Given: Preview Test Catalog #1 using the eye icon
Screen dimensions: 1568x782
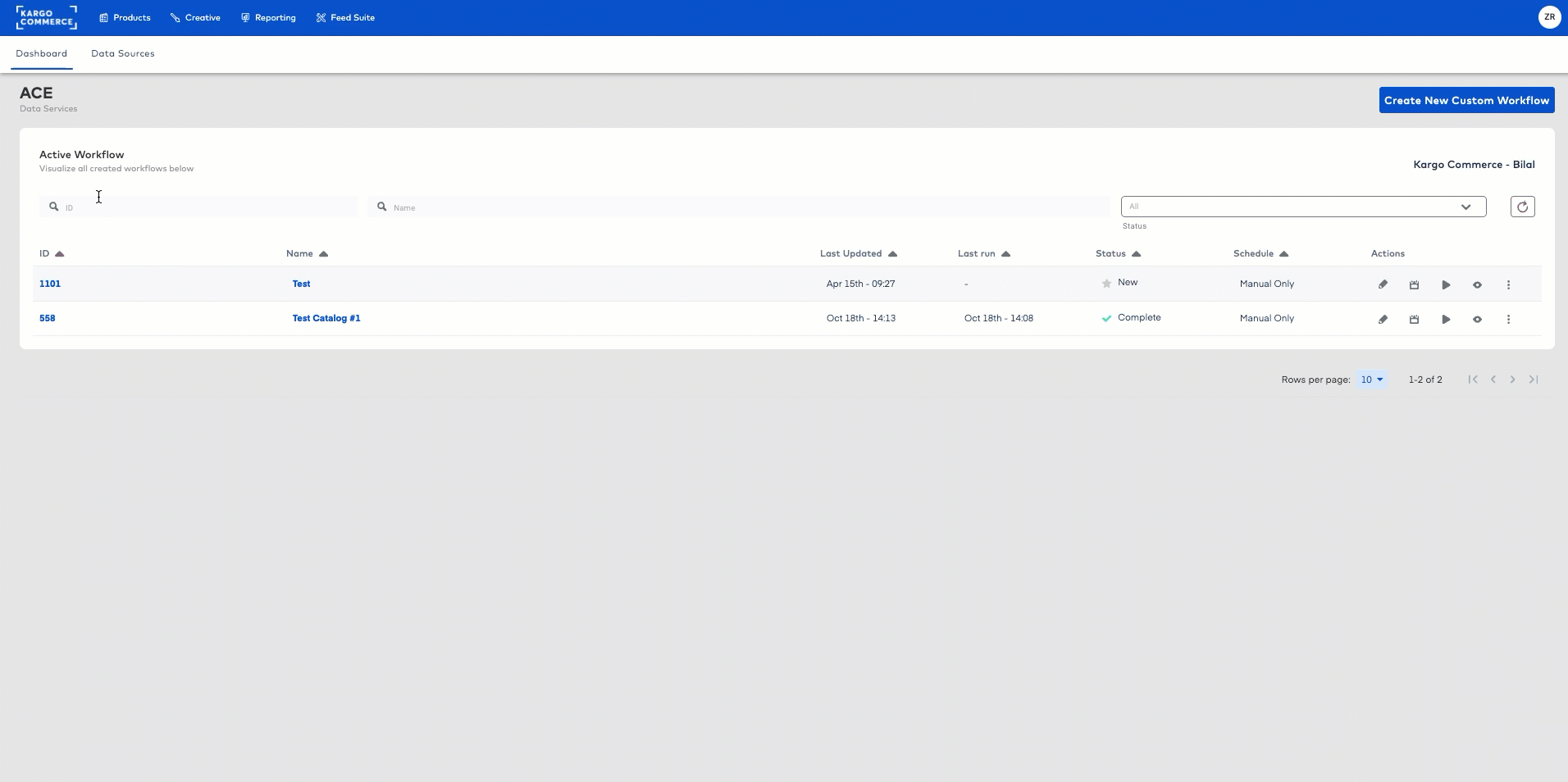Looking at the screenshot, I should tap(1477, 319).
